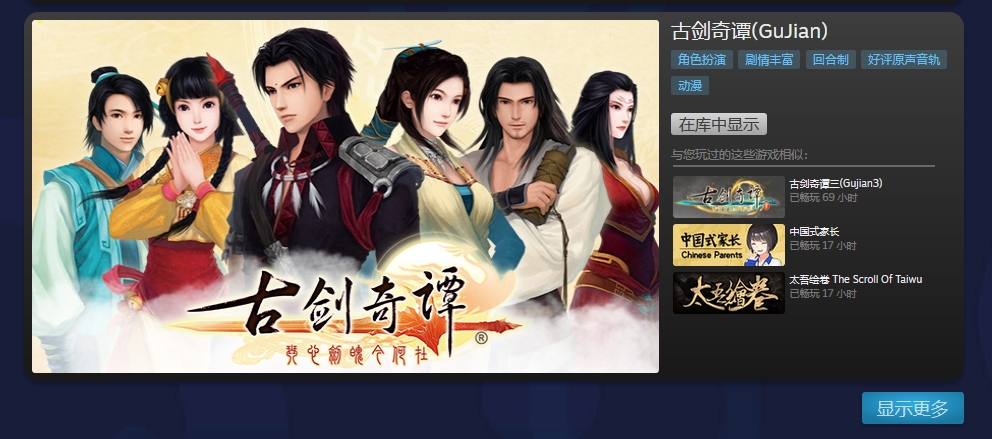This screenshot has height=439, width=992.
Task: Click the 在库中显示 button
Action: (719, 125)
